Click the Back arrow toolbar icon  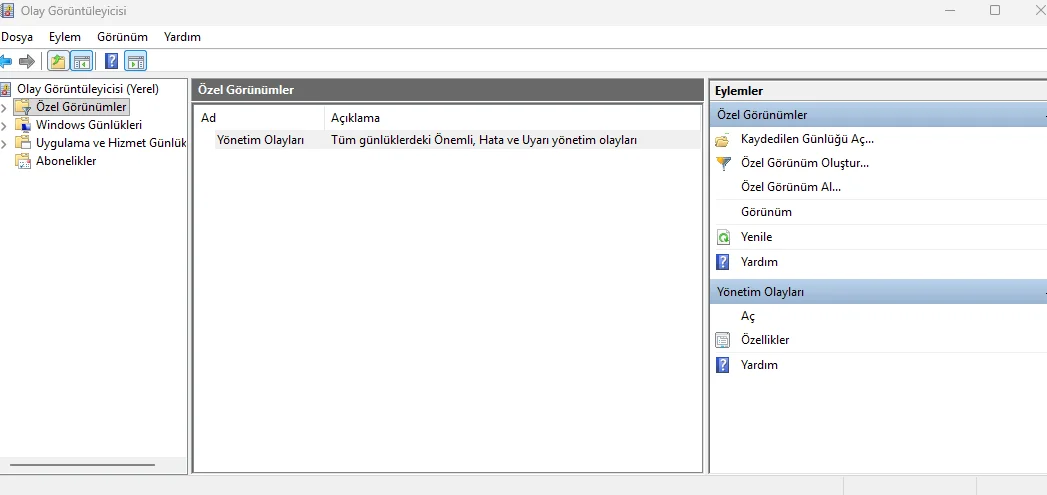point(5,62)
